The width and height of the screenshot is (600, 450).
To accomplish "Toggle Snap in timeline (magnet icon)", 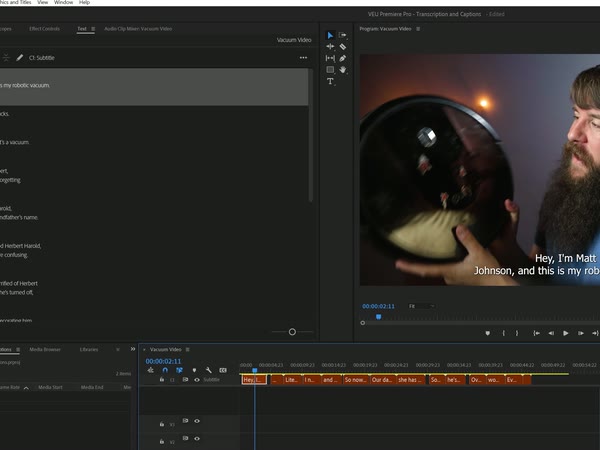I will [x=165, y=370].
